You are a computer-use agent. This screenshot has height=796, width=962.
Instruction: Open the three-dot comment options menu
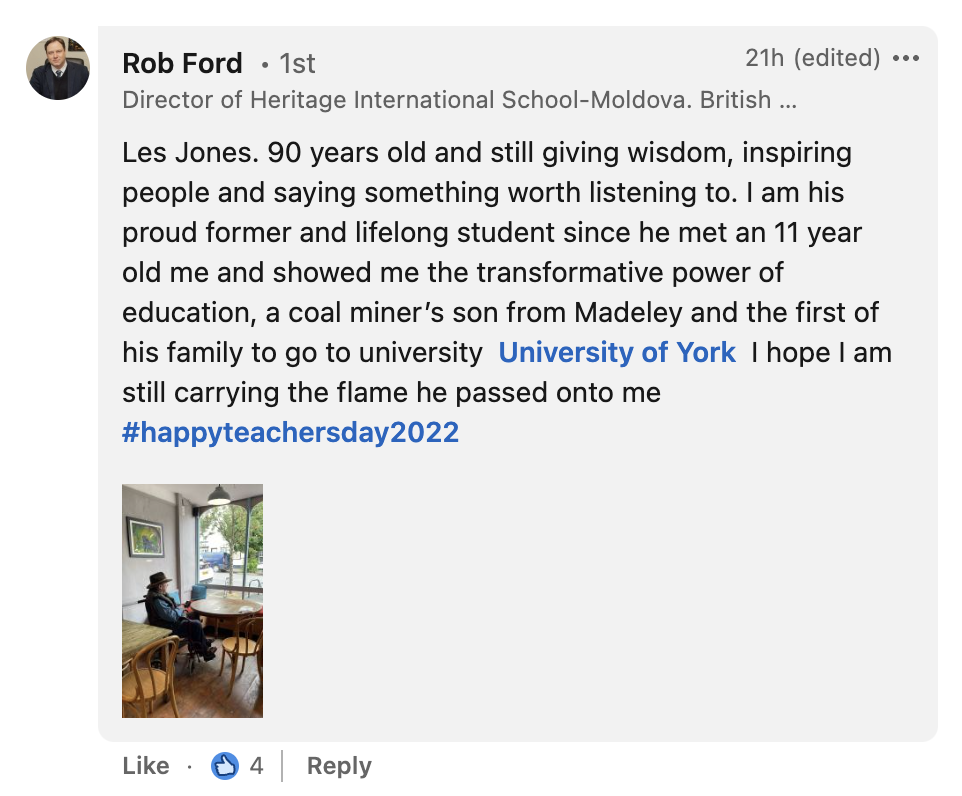(x=905, y=59)
